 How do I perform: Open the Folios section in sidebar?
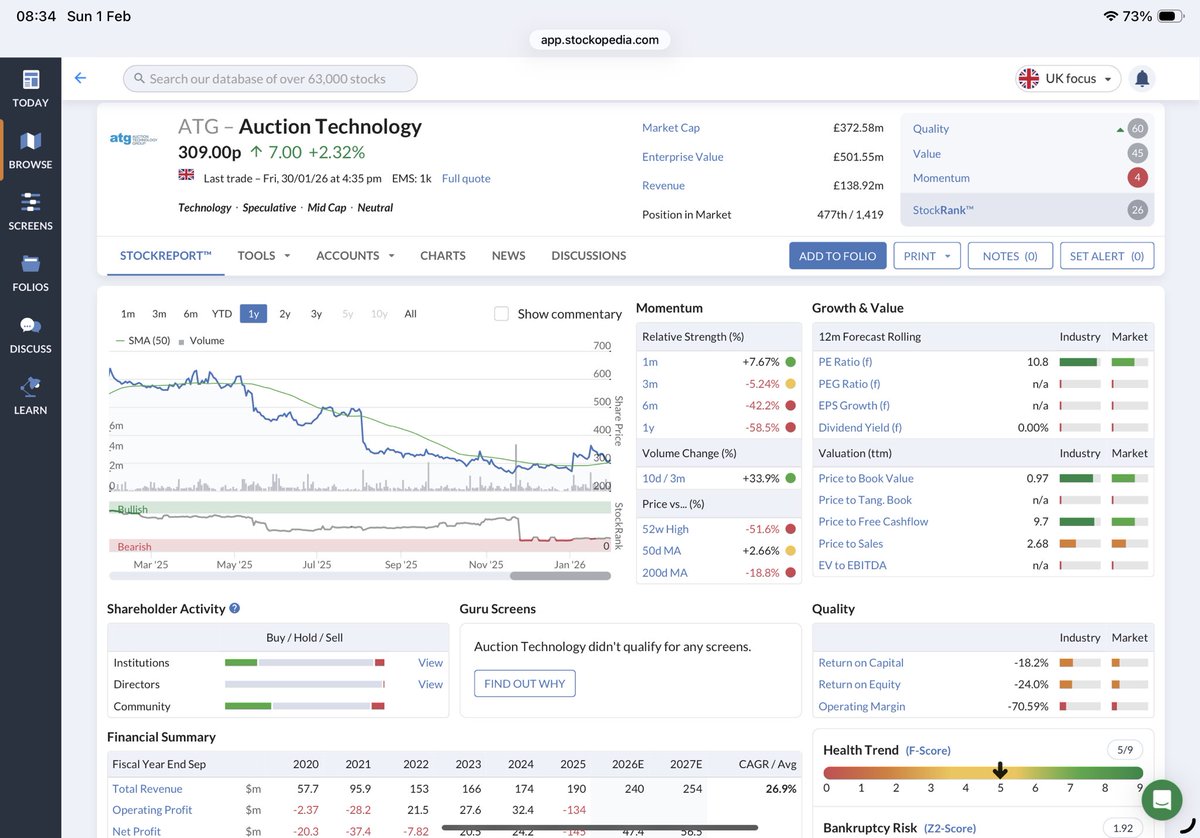(x=30, y=273)
